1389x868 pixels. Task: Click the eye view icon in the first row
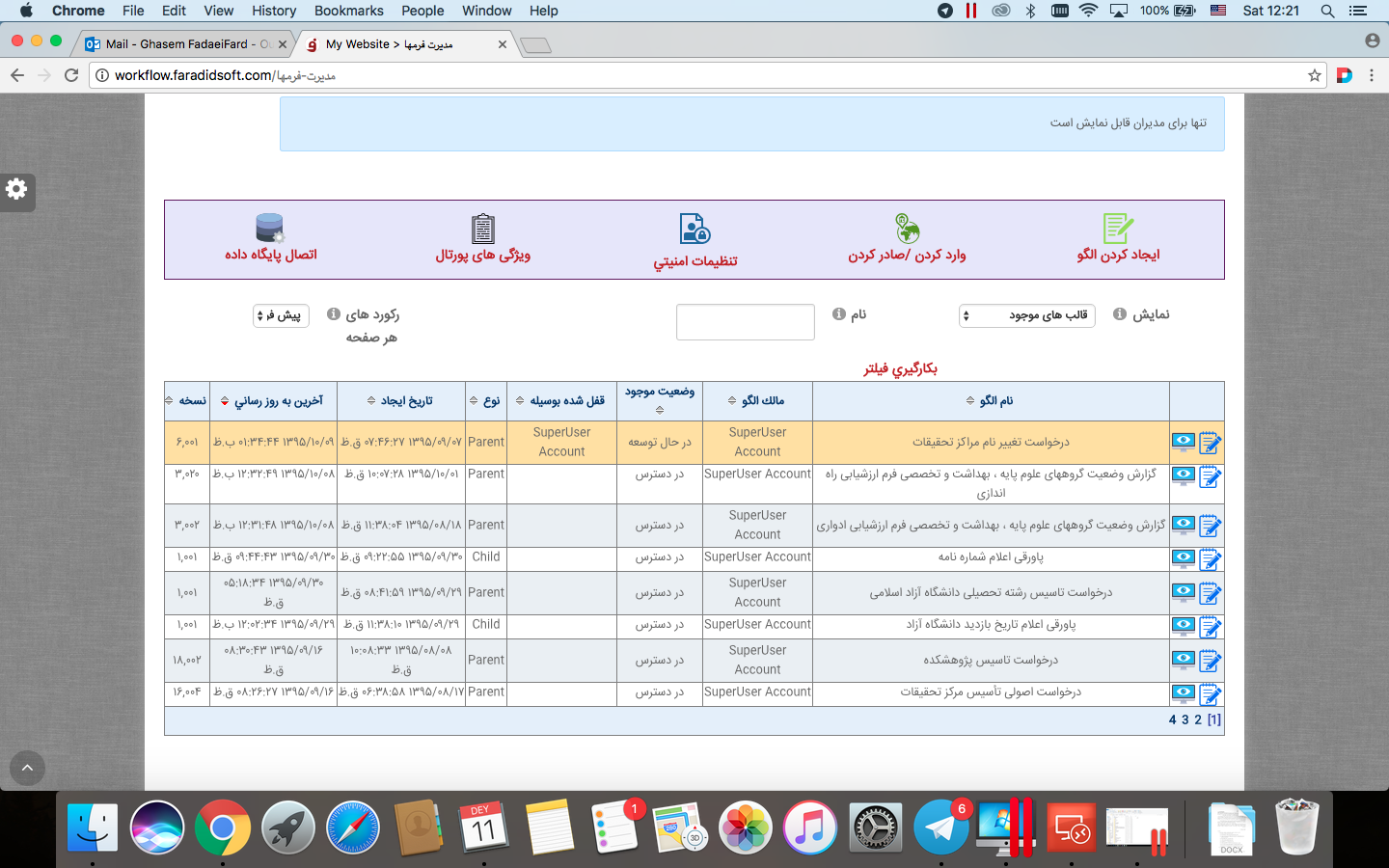point(1184,442)
